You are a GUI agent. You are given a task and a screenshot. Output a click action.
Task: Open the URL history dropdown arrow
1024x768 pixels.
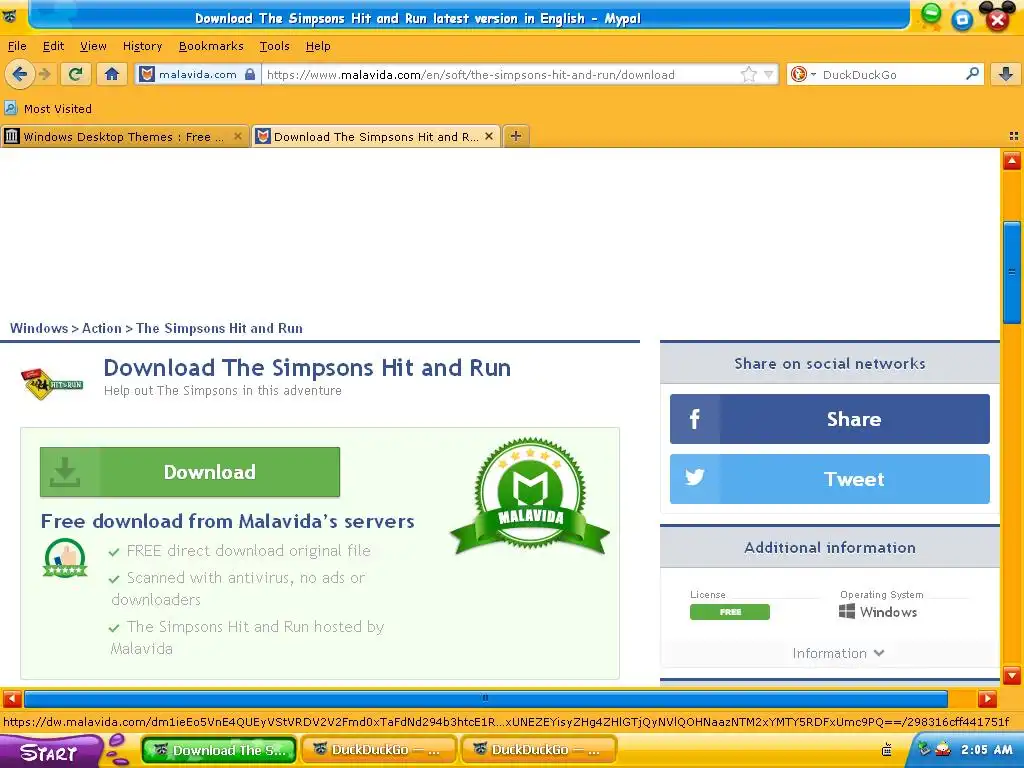pyautogui.click(x=769, y=74)
